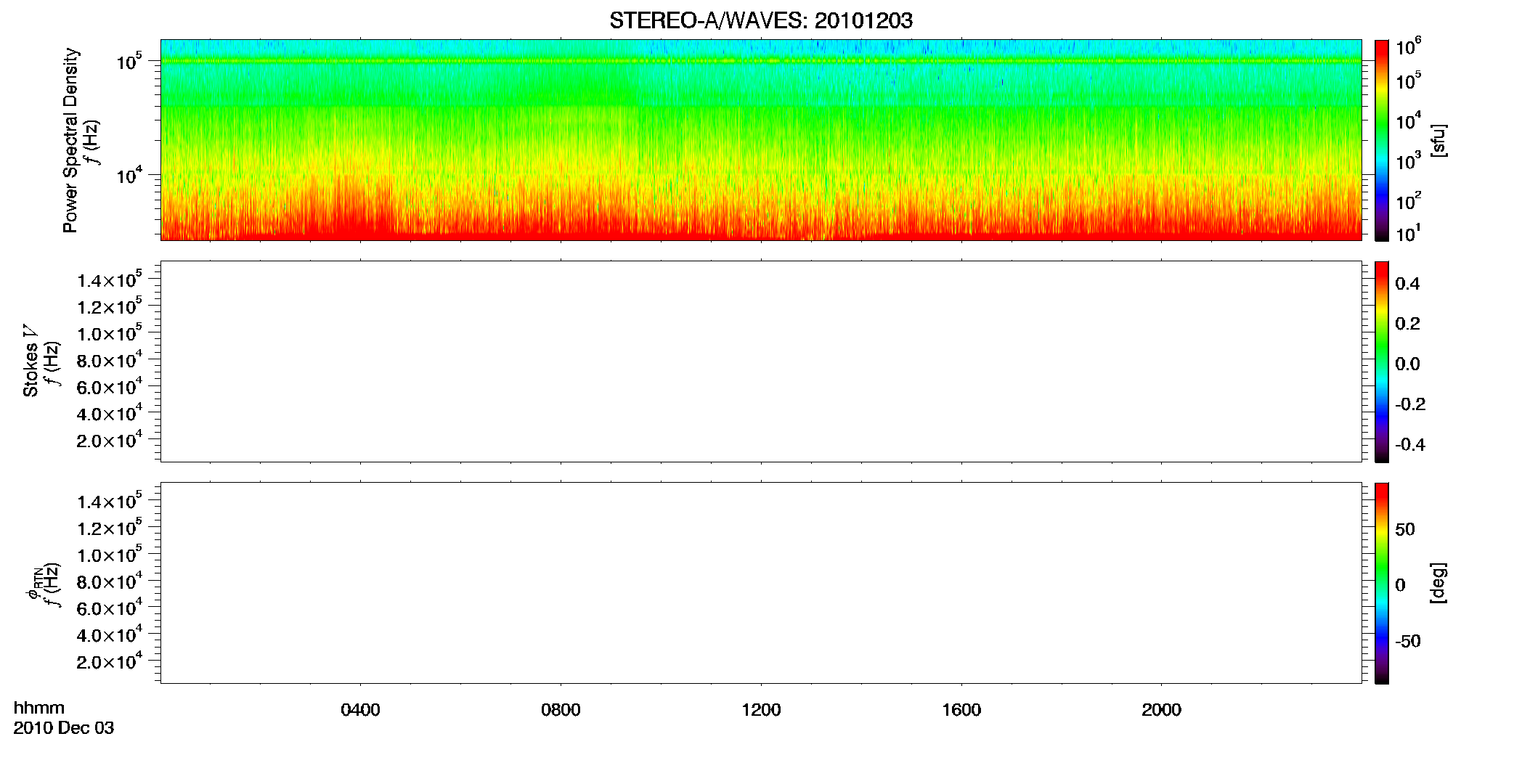This screenshot has height=784, width=1522.
Task: Click the "STEREO-A/WAVES: 20101203" plot title
Action: point(761,20)
